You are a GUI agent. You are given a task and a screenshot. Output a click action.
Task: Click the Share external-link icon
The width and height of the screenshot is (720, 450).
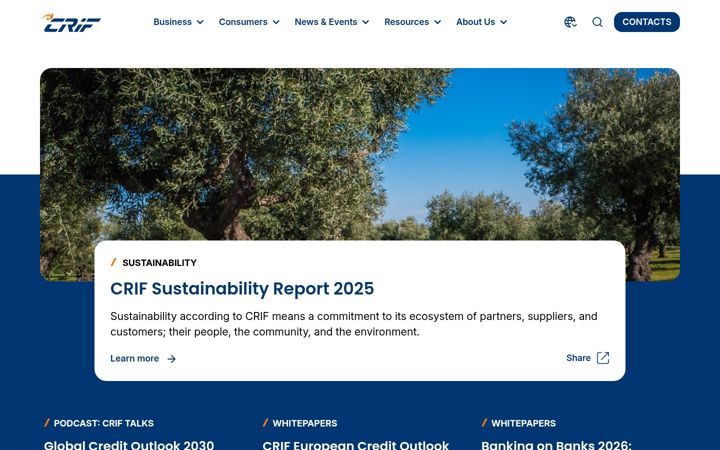click(603, 358)
